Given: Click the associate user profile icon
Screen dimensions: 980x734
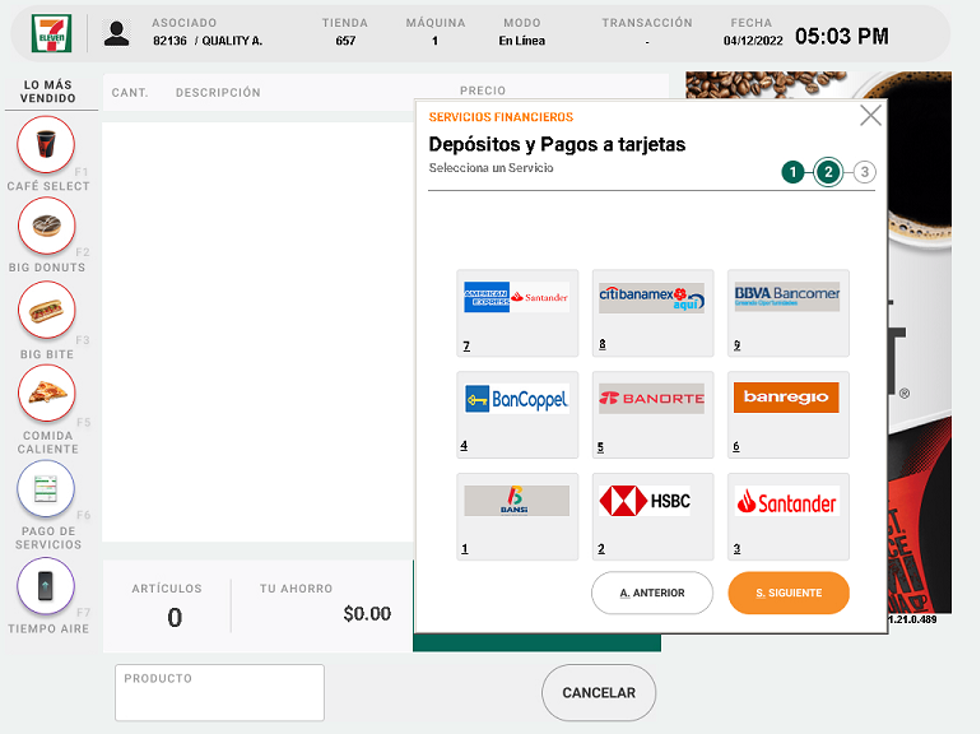Looking at the screenshot, I should (117, 33).
